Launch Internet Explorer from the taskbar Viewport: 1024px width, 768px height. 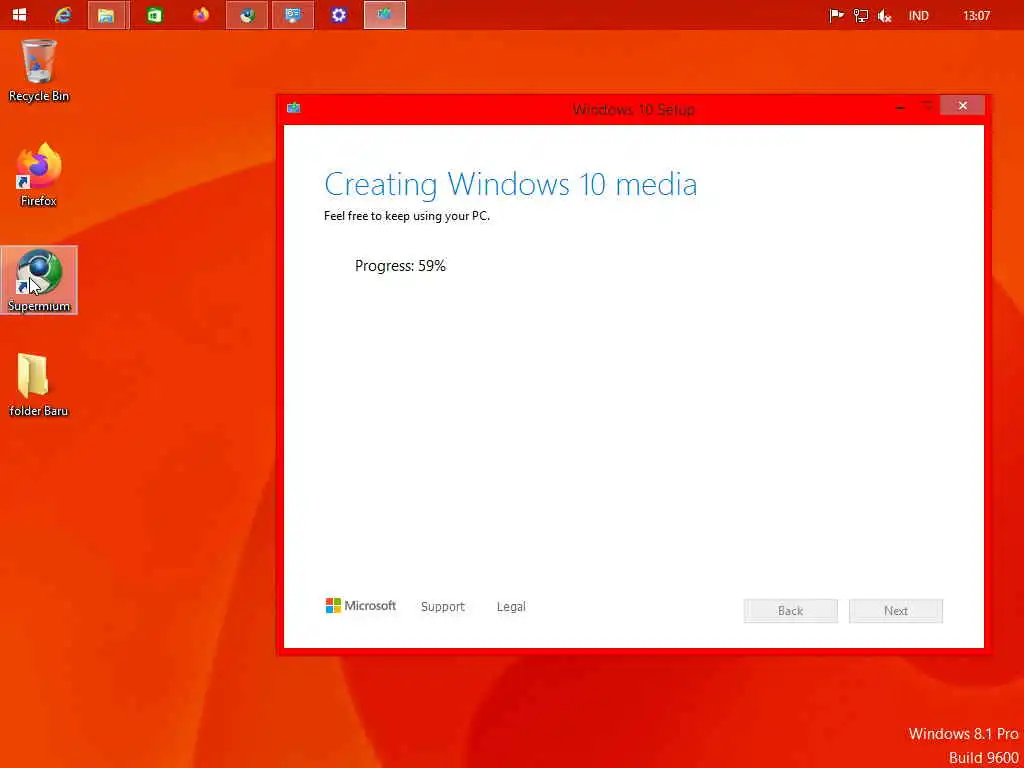pyautogui.click(x=63, y=14)
